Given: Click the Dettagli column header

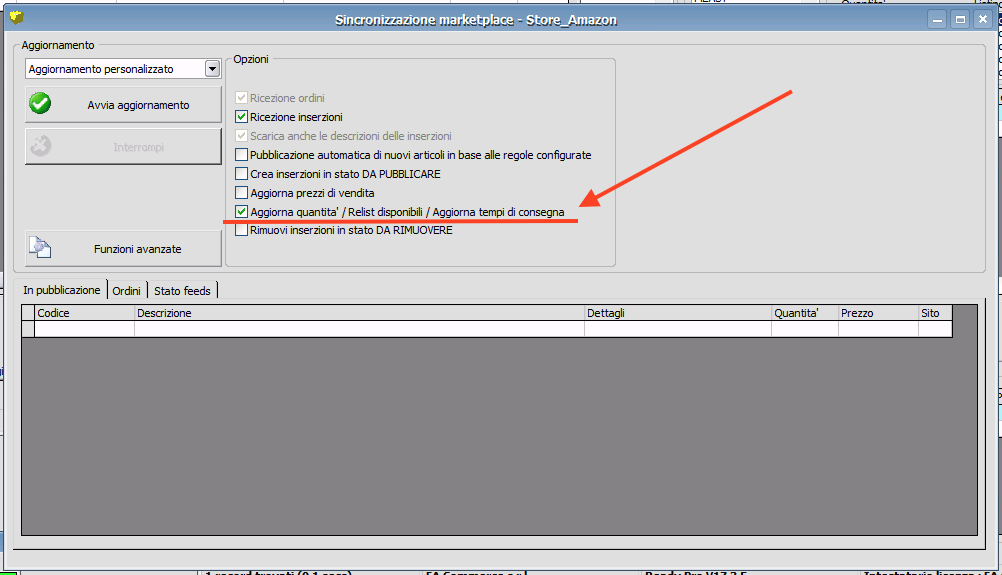Looking at the screenshot, I should click(x=678, y=313).
